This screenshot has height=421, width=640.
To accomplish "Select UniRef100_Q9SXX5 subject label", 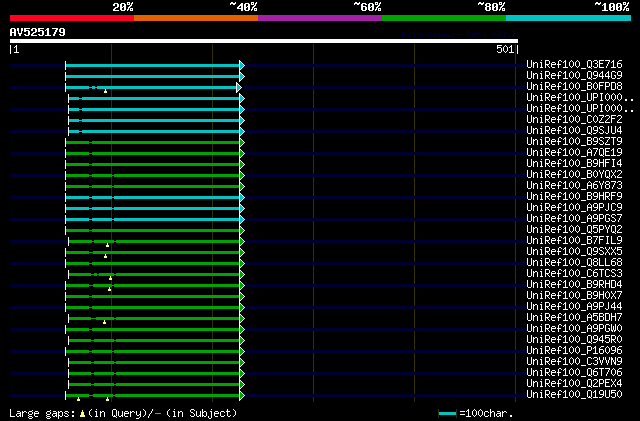I will [x=574, y=252].
